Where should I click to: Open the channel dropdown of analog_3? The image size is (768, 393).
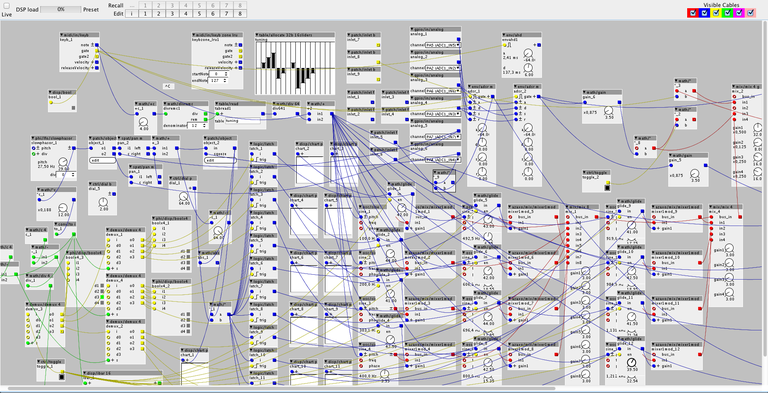tap(443, 91)
